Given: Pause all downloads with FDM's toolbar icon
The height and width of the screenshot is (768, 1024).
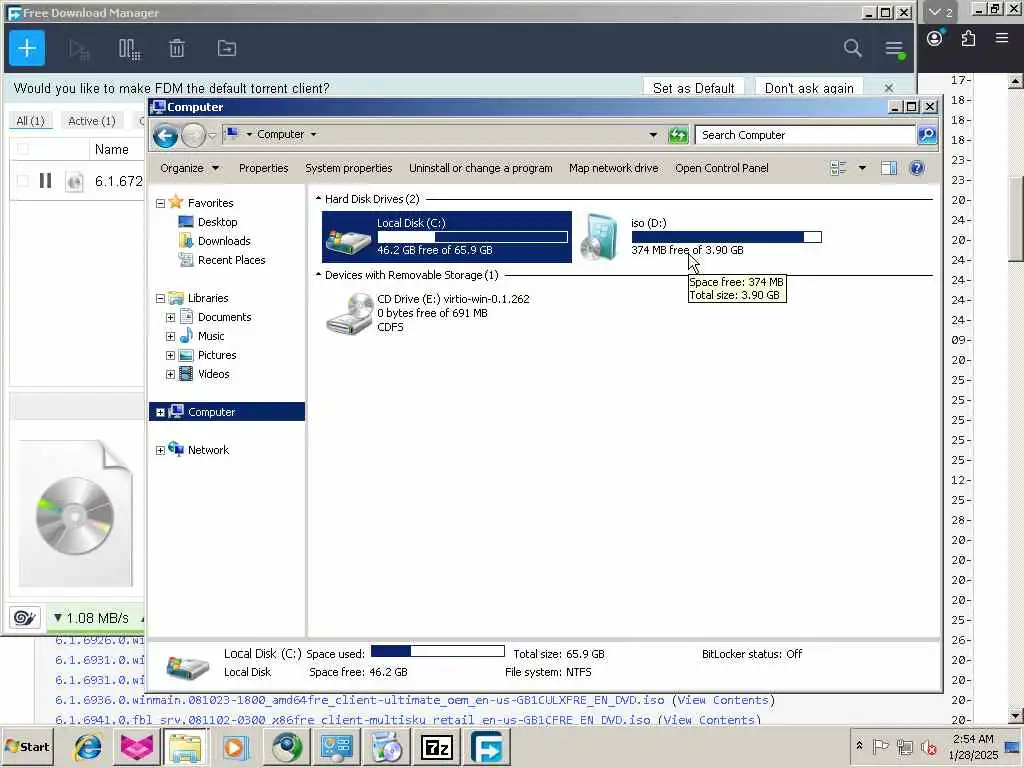Looking at the screenshot, I should tap(129, 49).
